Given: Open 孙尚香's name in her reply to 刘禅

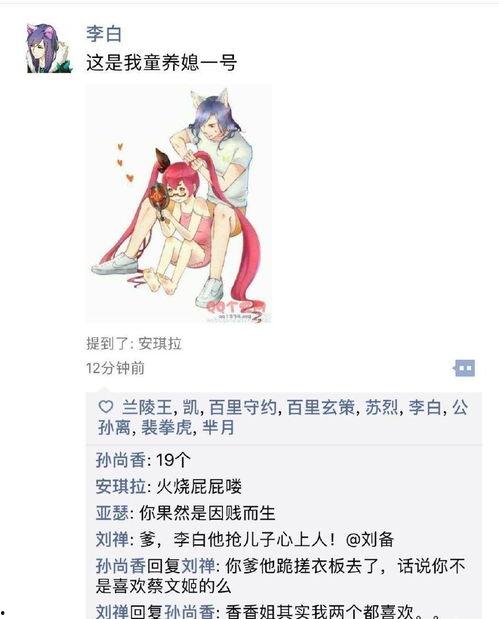Looking at the screenshot, I should [x=121, y=566].
